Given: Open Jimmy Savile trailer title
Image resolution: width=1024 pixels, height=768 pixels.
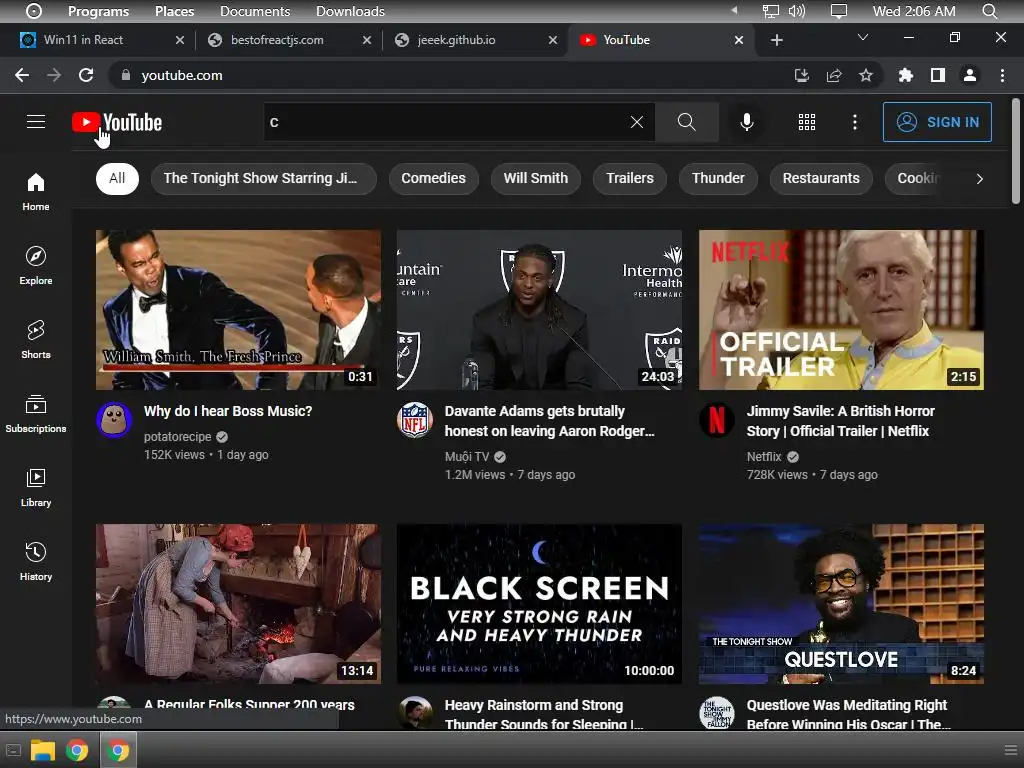Looking at the screenshot, I should click(x=840, y=421).
